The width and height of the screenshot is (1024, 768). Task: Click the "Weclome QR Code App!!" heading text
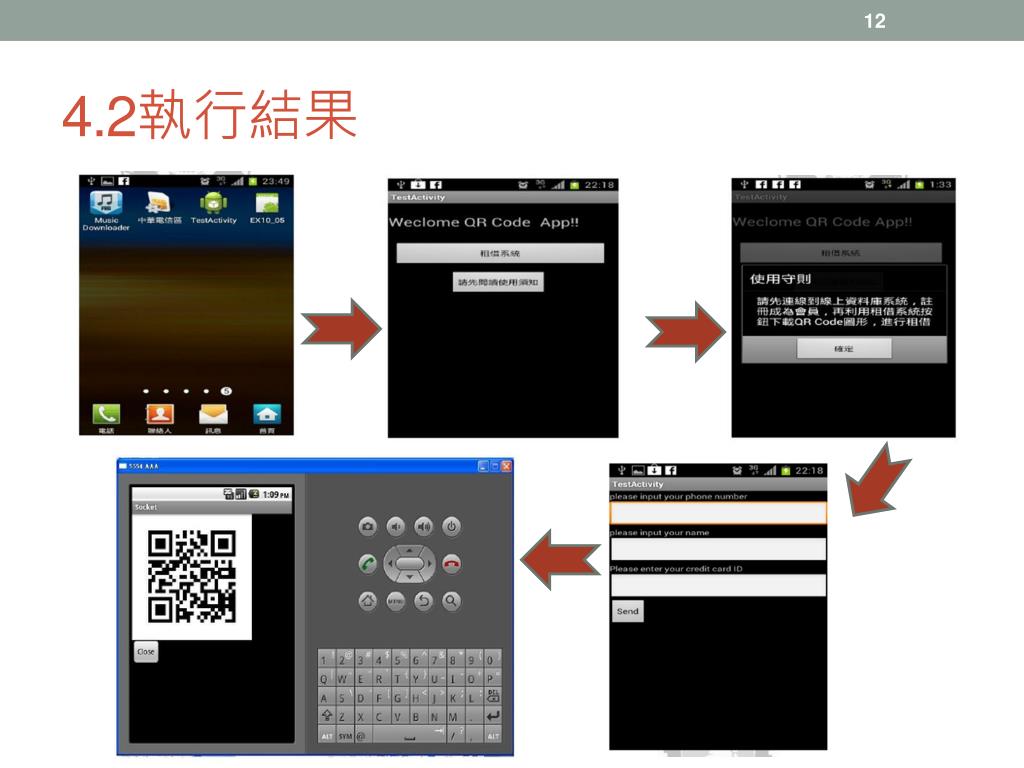point(484,222)
